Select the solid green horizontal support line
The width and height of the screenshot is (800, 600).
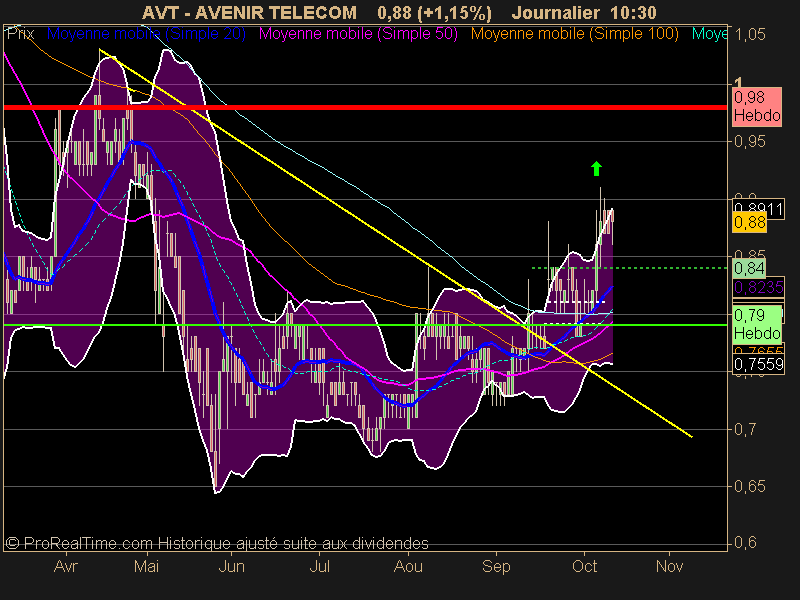pos(365,325)
